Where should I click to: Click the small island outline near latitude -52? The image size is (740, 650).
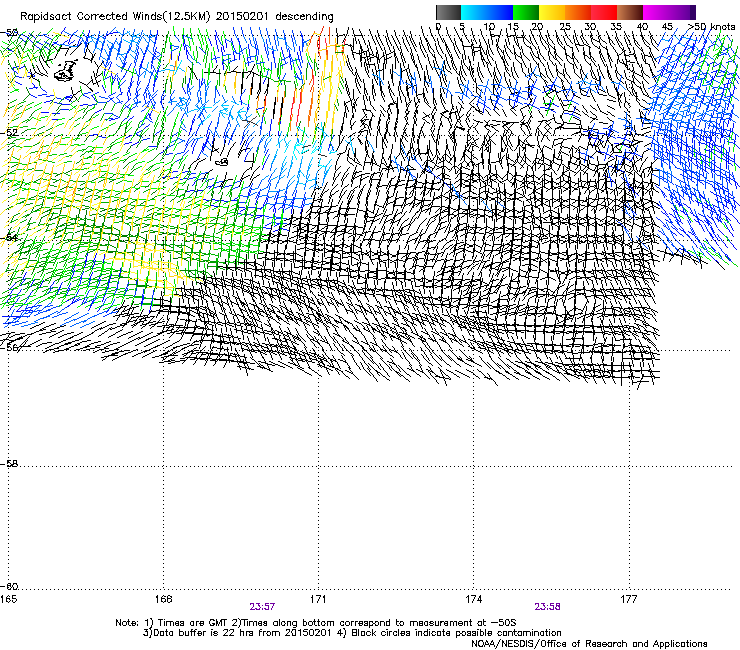click(222, 162)
